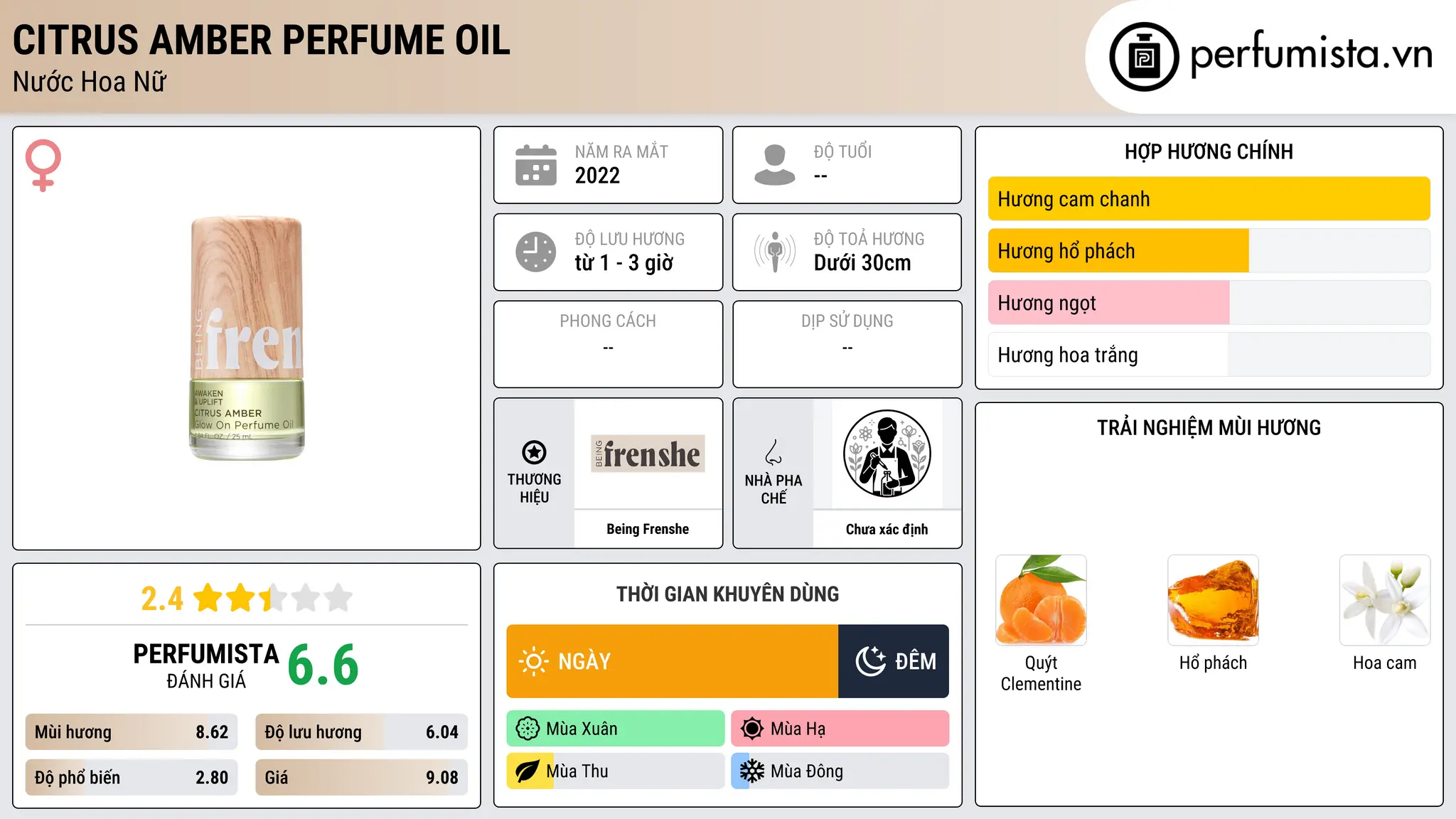Click the Mùa Thu season label
The width and height of the screenshot is (1456, 819).
coord(577,771)
